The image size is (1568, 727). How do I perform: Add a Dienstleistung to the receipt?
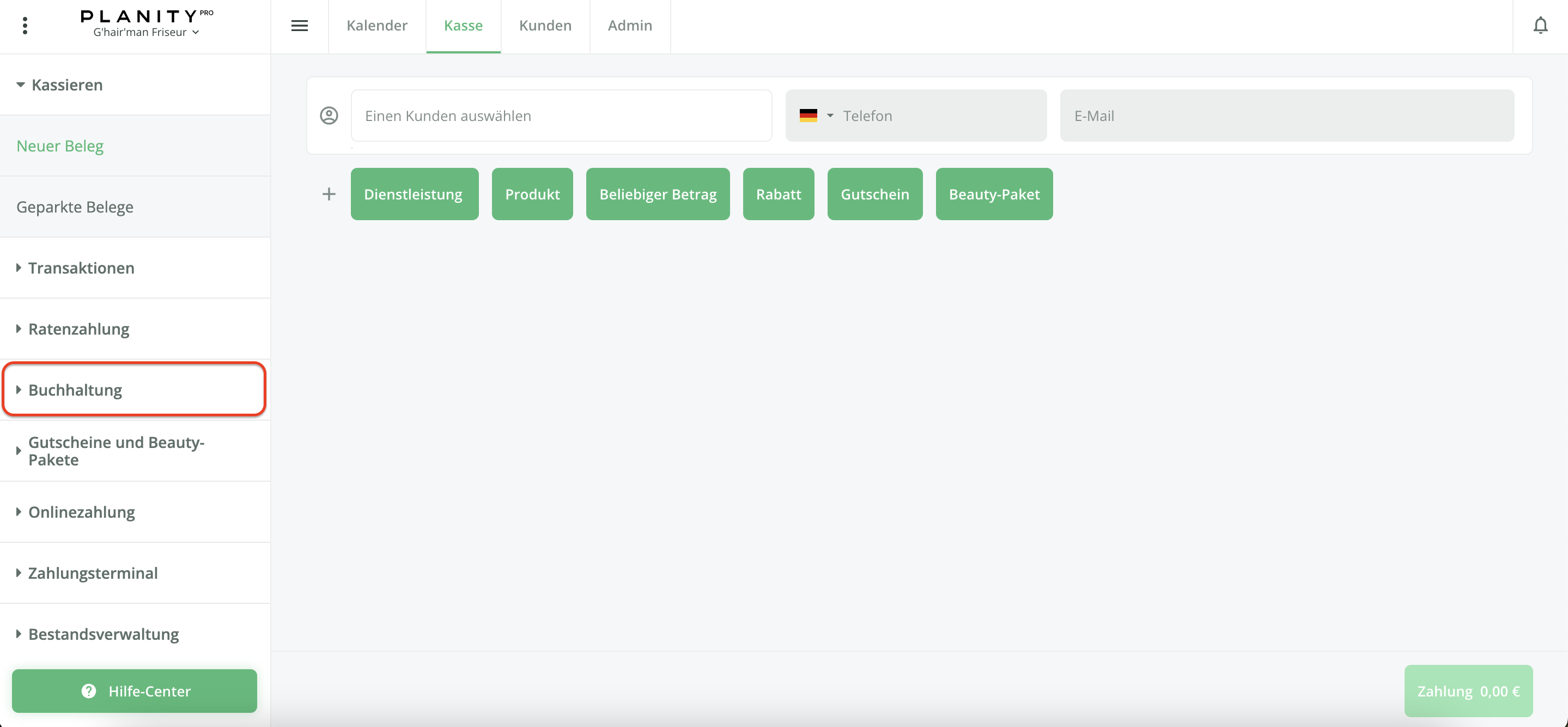coord(414,194)
